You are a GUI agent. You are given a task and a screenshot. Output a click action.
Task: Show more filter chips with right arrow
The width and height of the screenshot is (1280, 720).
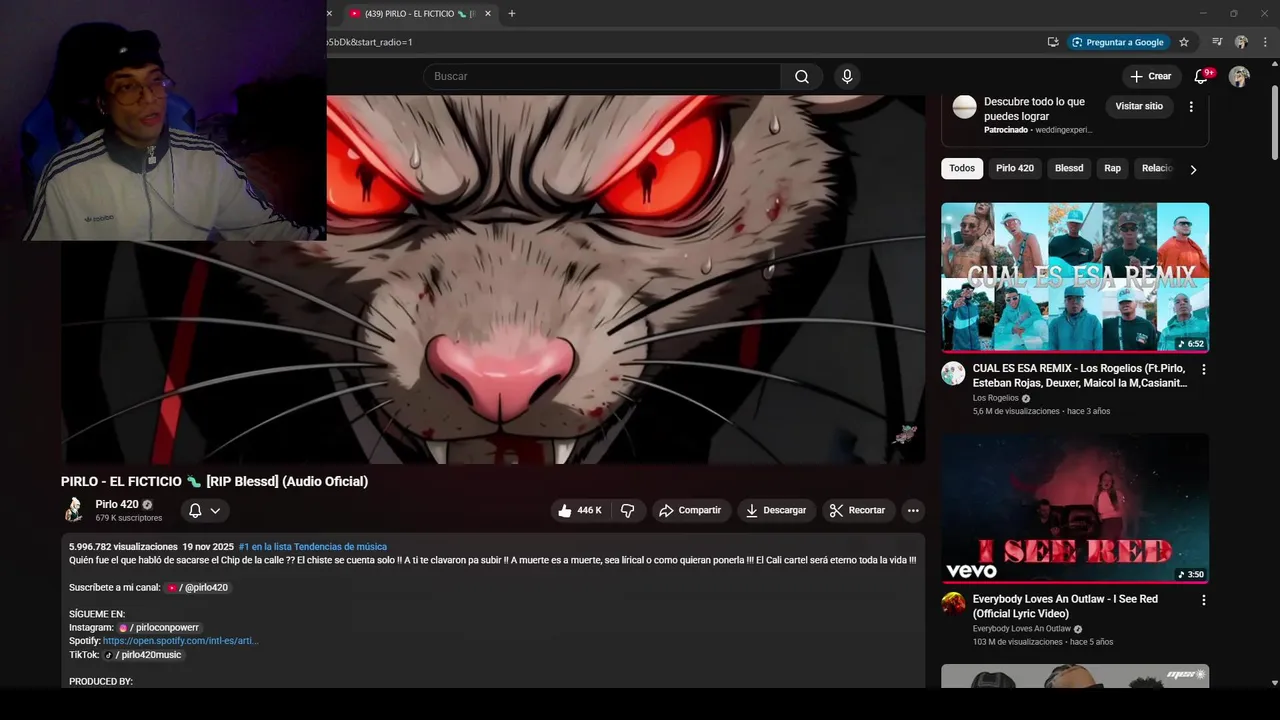click(x=1193, y=169)
